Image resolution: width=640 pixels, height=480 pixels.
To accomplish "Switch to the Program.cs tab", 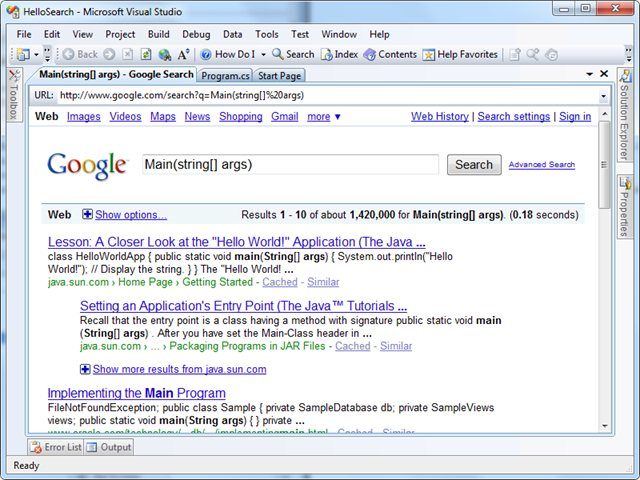I will pos(225,76).
